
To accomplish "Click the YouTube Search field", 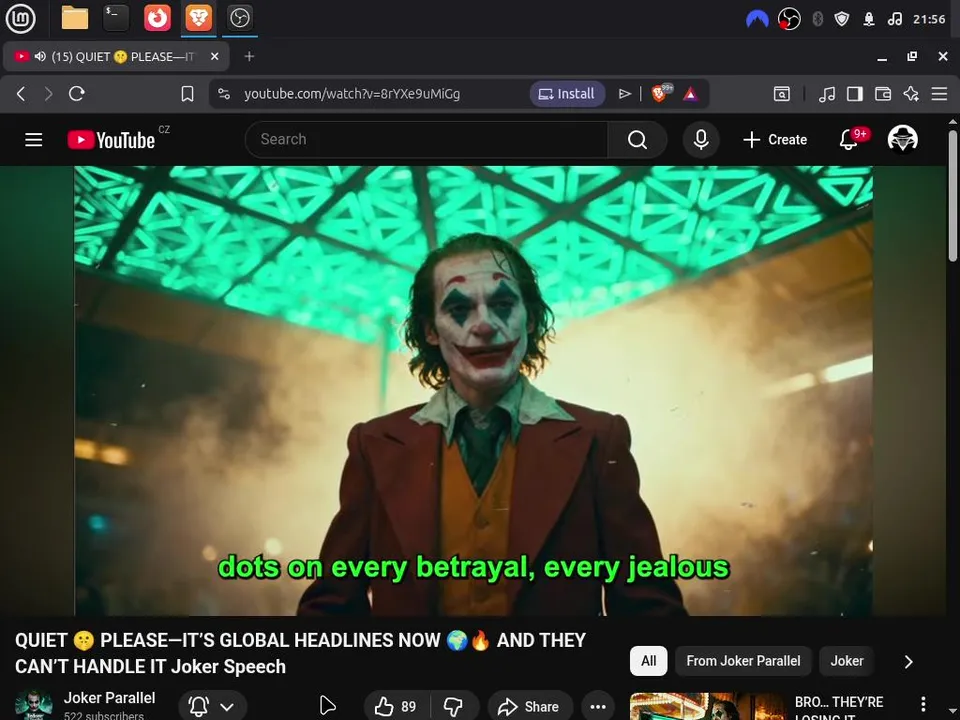I will (x=427, y=140).
